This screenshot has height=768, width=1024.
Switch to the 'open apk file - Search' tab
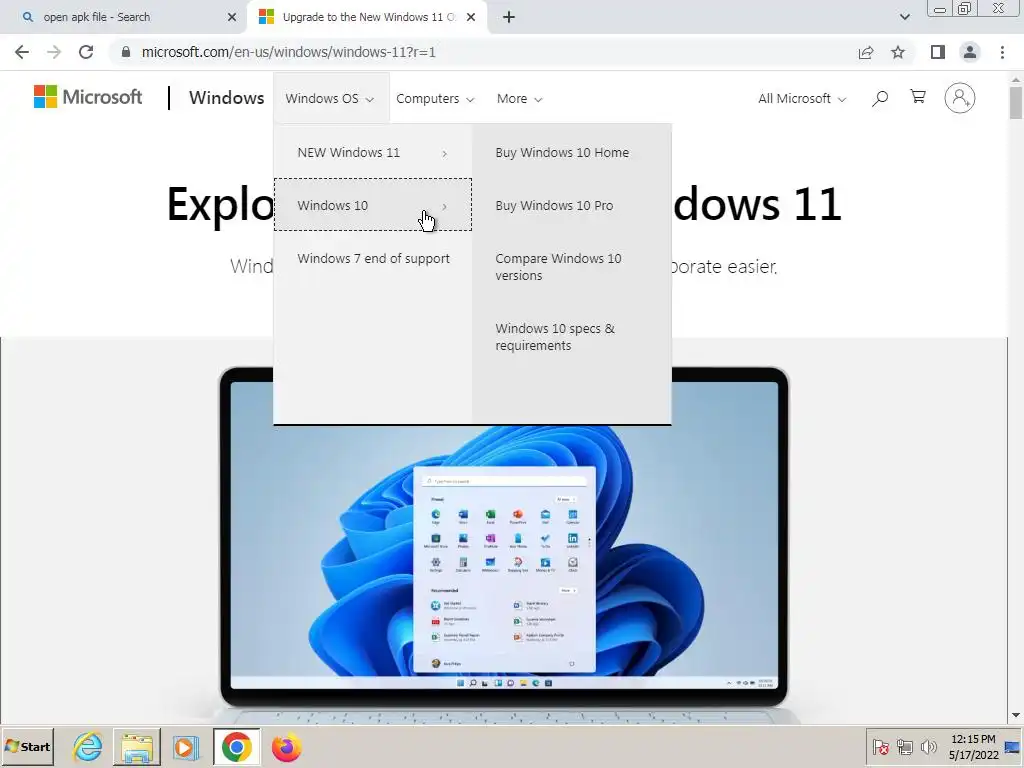pyautogui.click(x=124, y=17)
